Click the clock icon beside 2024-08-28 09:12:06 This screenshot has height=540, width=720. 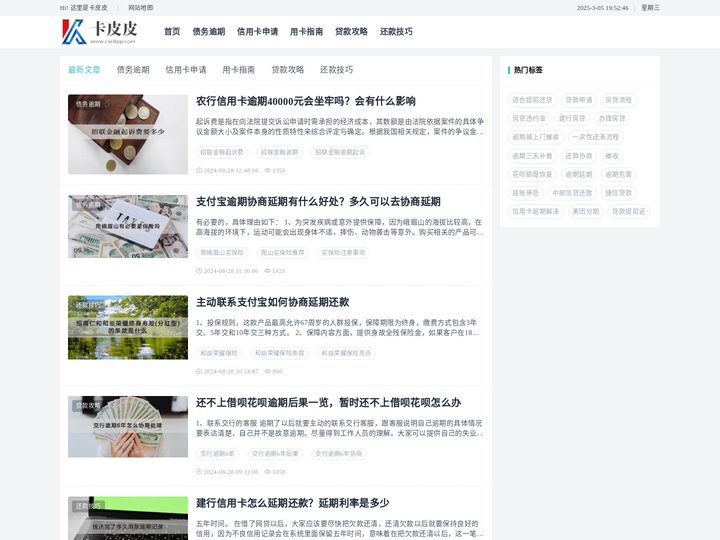click(x=199, y=472)
